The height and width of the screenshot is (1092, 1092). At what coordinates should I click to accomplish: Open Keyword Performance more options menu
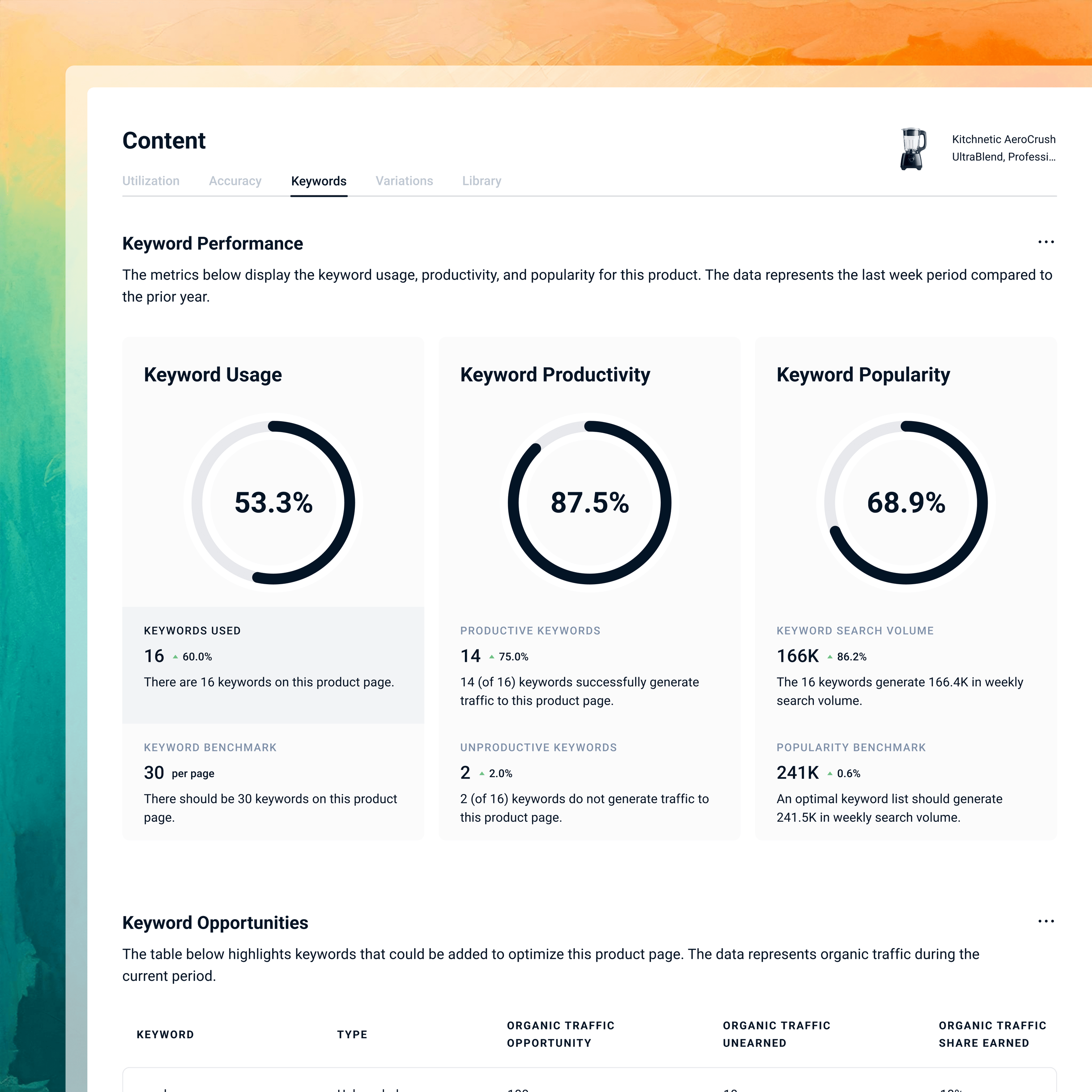[1046, 242]
